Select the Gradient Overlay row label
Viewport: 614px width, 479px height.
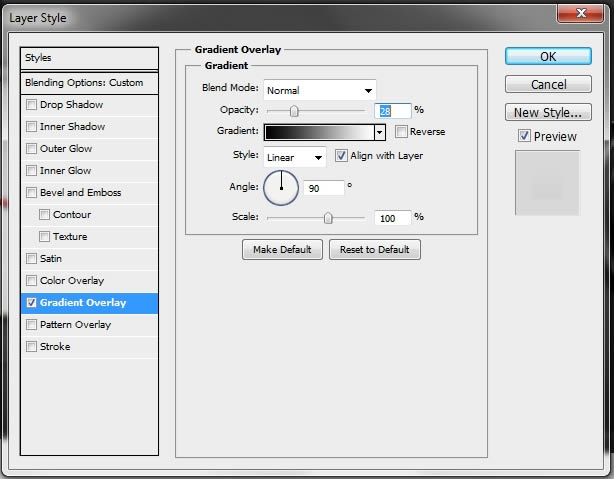click(83, 303)
